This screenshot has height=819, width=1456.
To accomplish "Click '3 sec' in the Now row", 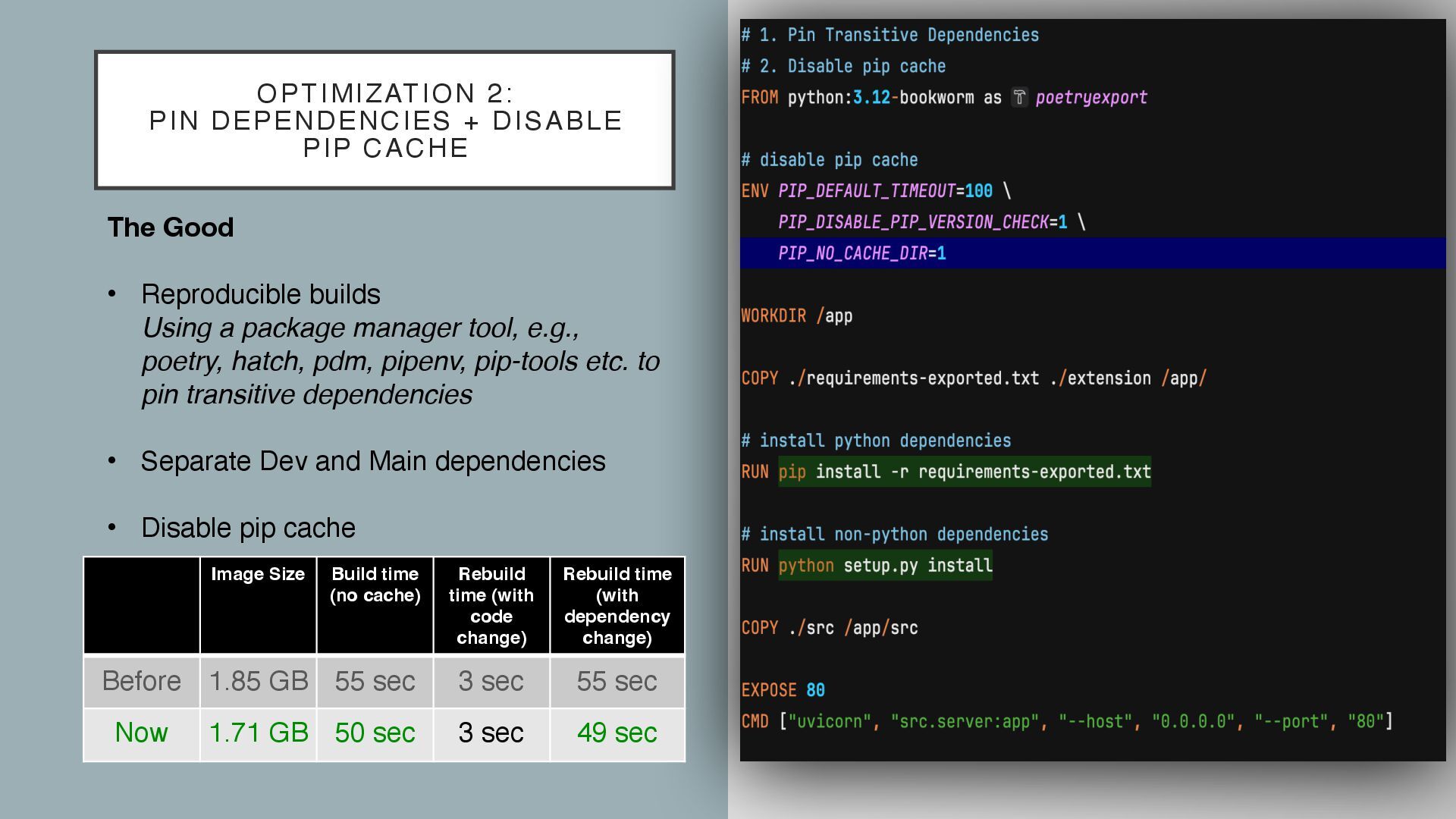I will [x=491, y=733].
